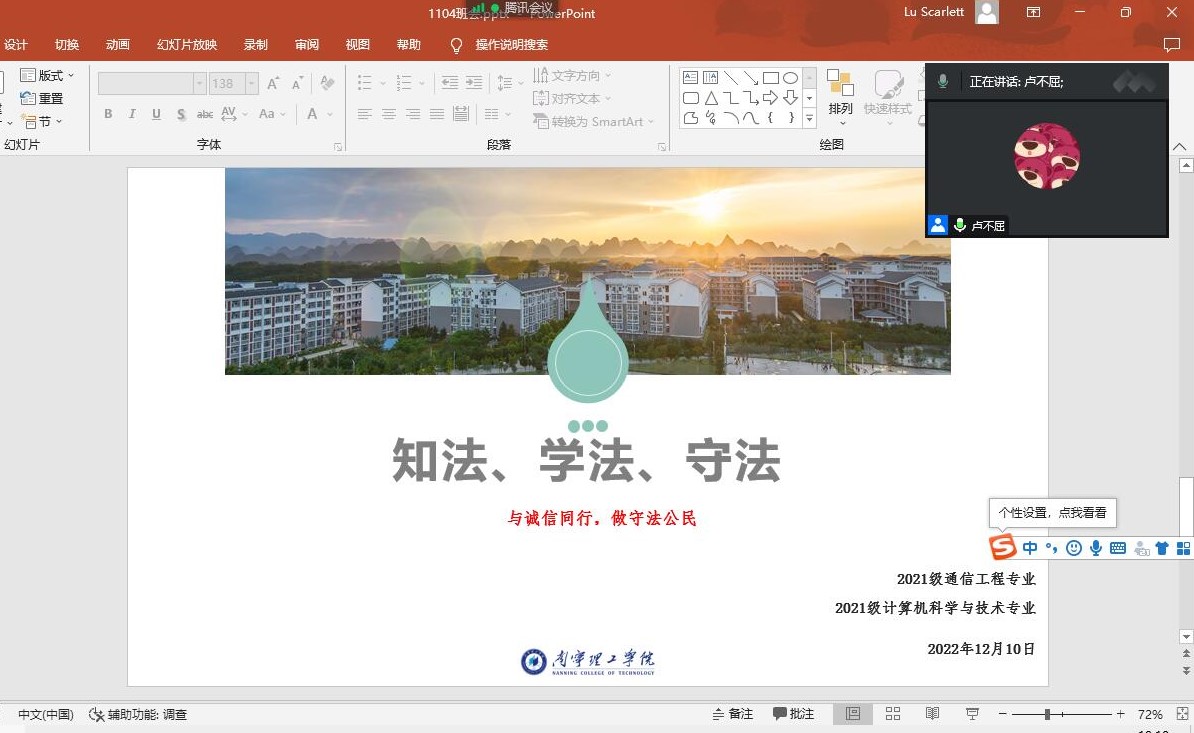
Task: Start the slideshow from status bar
Action: (971, 714)
